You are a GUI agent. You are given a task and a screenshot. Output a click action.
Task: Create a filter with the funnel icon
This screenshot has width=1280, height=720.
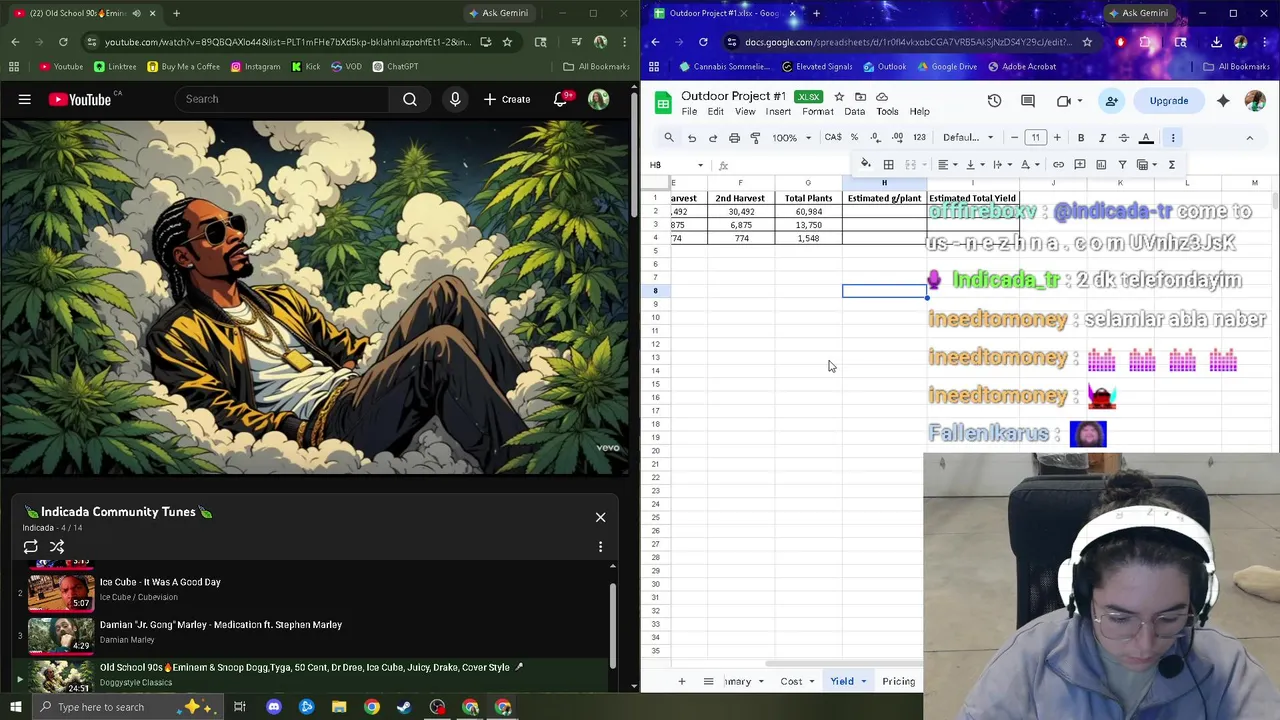(x=1122, y=164)
